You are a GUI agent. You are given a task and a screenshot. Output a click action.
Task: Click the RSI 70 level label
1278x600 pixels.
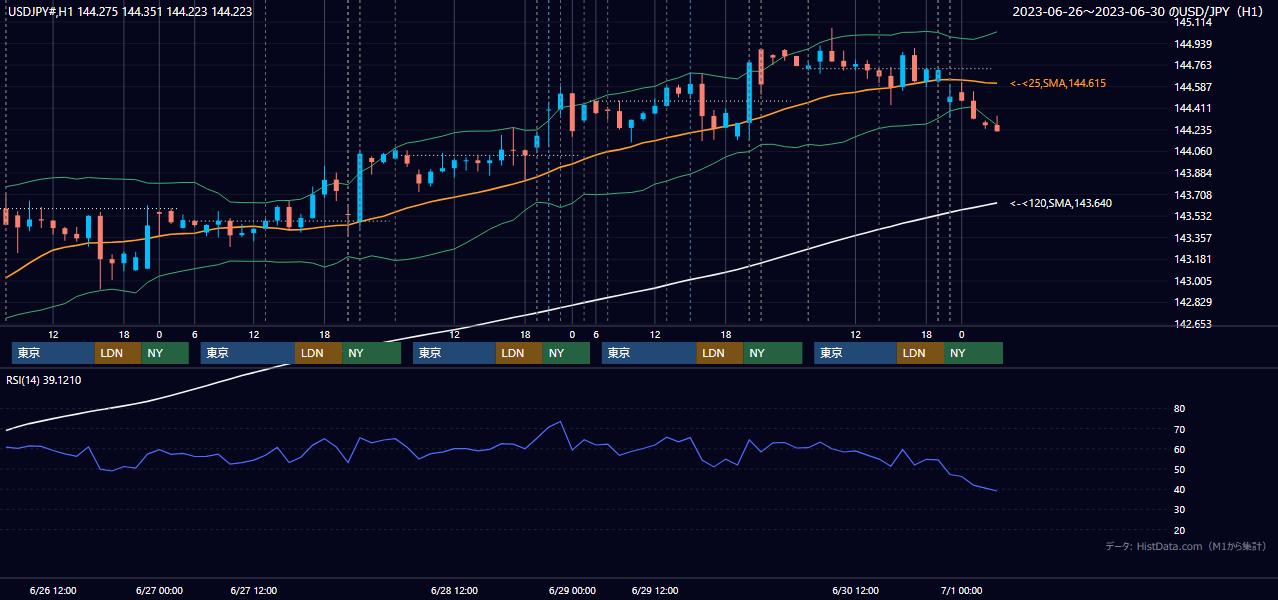coord(1180,429)
